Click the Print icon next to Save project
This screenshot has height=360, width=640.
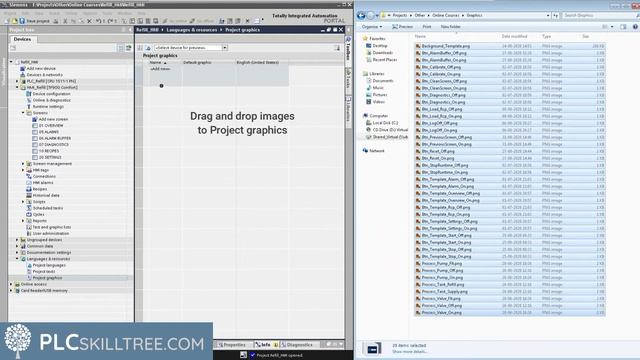click(56, 21)
